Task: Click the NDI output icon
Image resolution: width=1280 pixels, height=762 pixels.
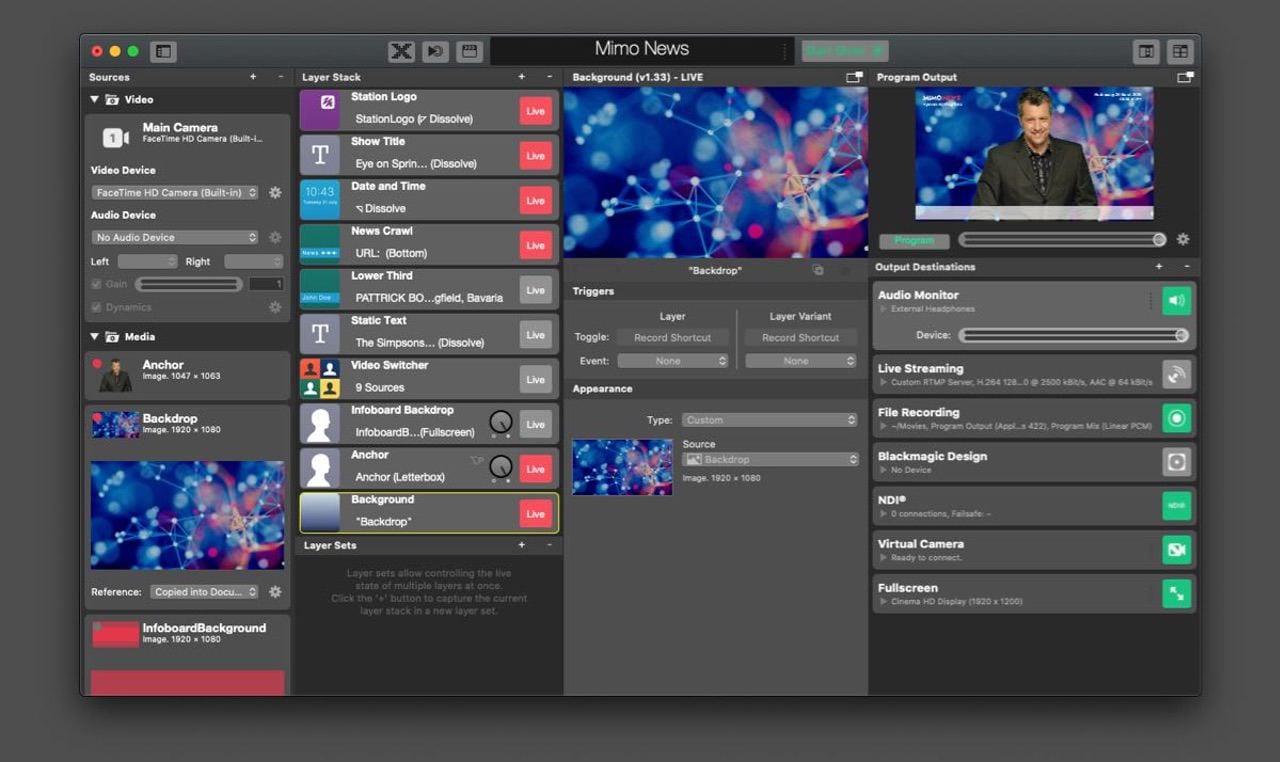Action: 1177,506
